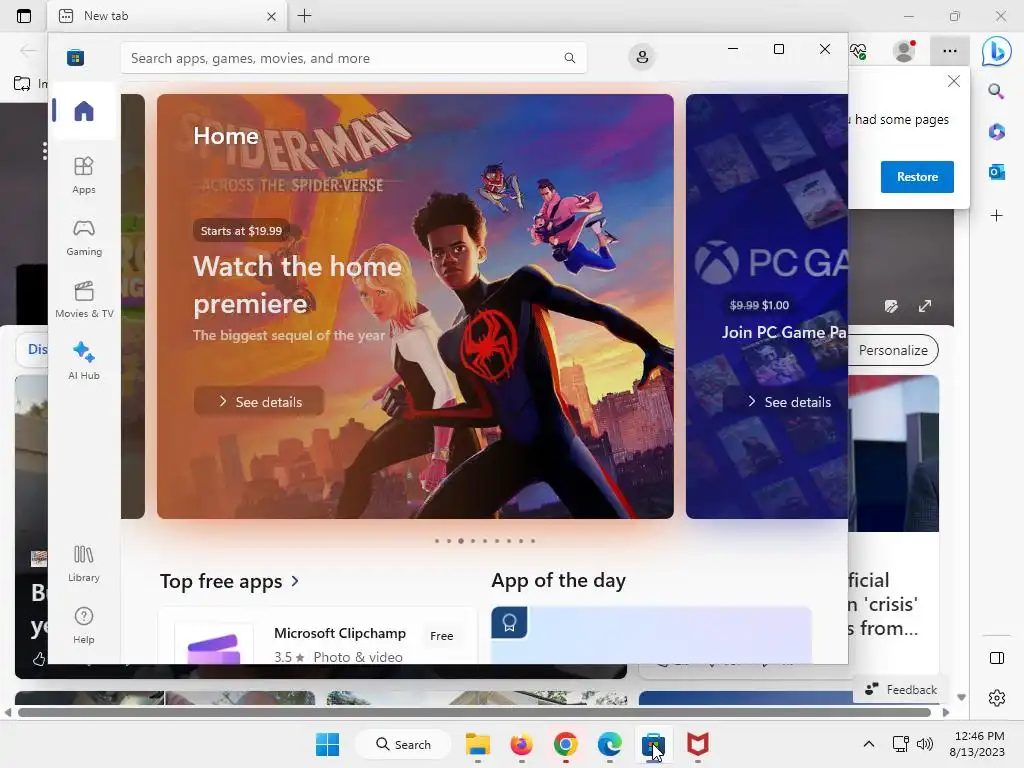1024x768 pixels.
Task: Click Restore in the Edge restore pages popup
Action: click(x=917, y=176)
